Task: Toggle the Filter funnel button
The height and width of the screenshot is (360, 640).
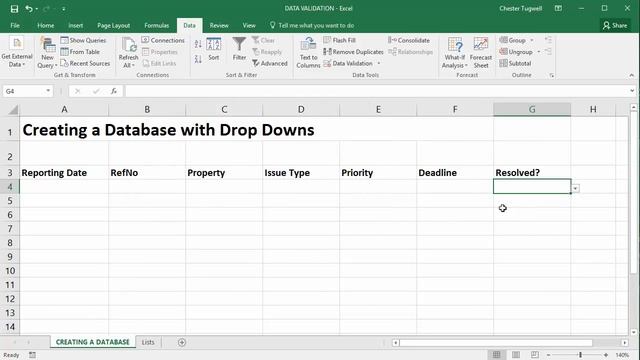Action: click(239, 49)
